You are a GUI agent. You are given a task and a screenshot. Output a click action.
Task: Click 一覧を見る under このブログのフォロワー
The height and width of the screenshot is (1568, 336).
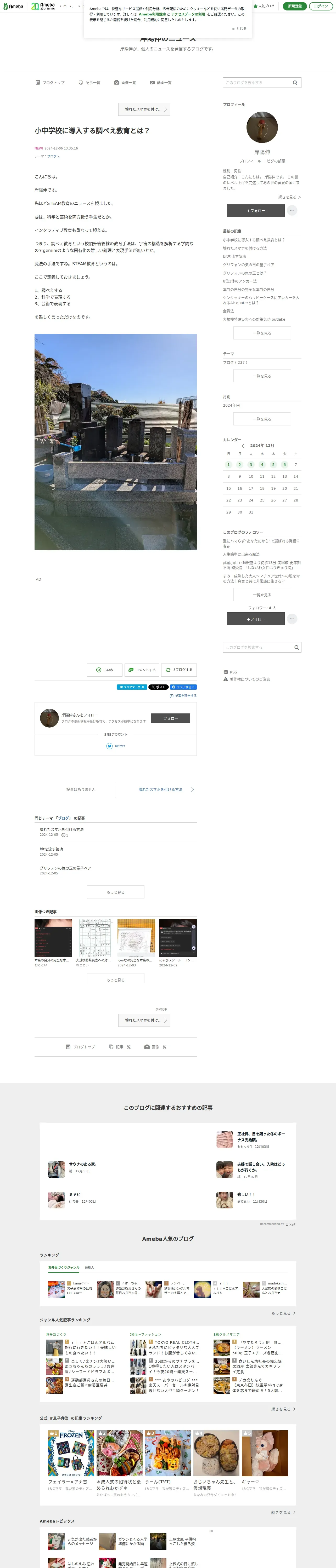tap(262, 595)
